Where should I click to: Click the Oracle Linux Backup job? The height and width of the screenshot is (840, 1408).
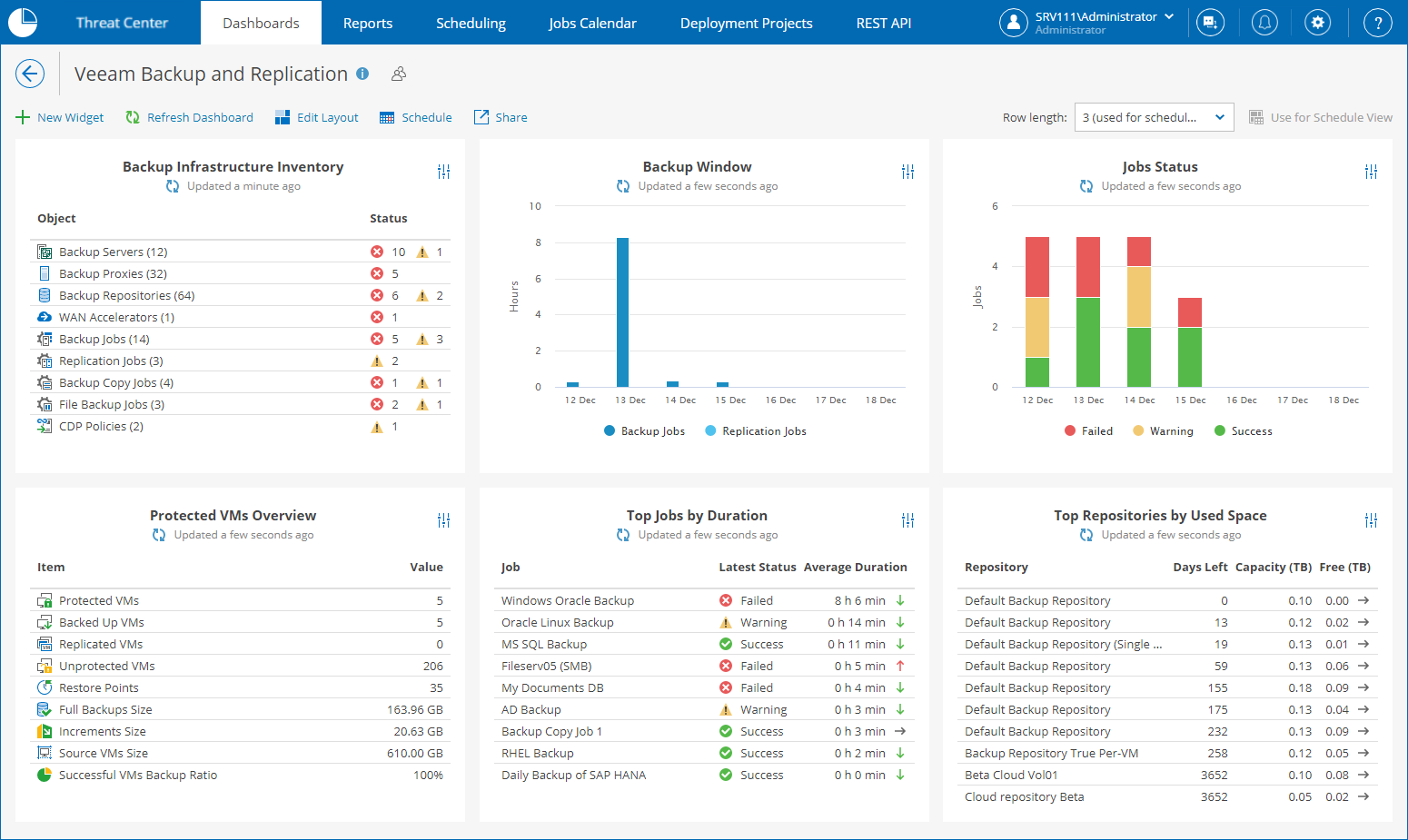coord(558,622)
